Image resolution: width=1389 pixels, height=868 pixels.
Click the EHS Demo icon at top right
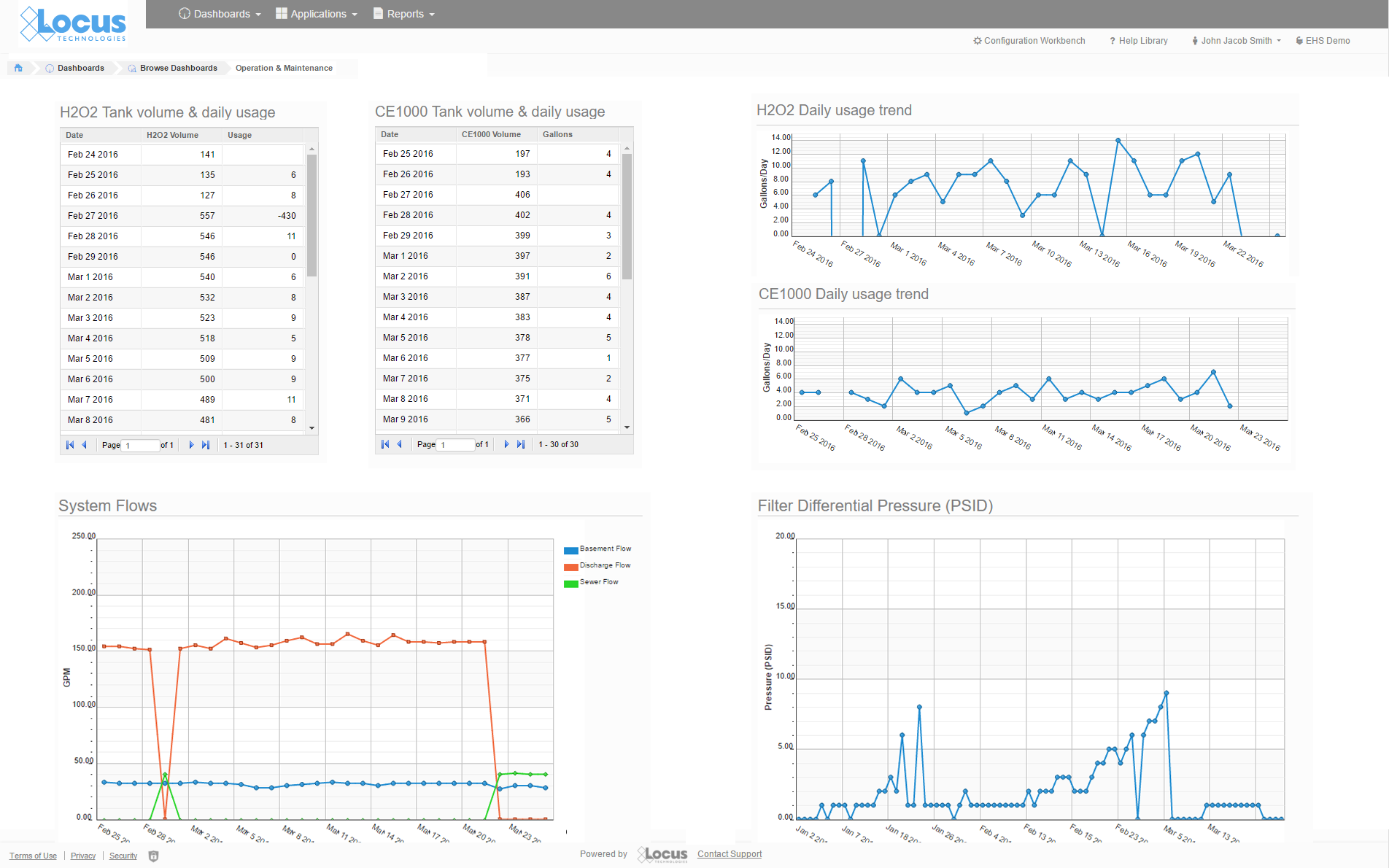pos(1298,41)
